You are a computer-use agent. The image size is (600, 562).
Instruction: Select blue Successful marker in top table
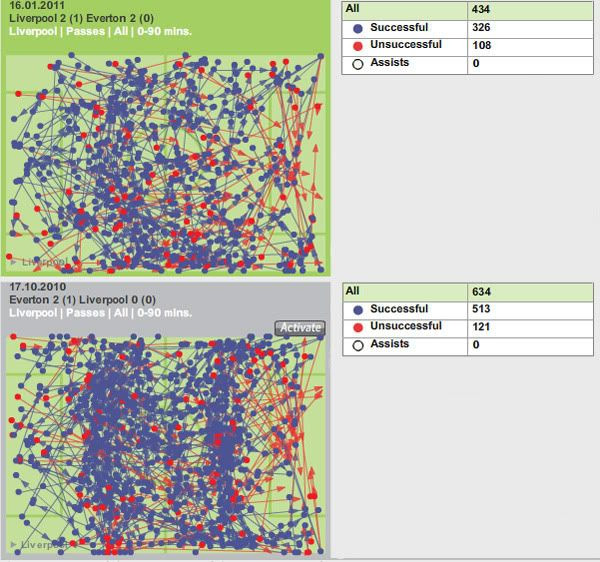click(358, 28)
